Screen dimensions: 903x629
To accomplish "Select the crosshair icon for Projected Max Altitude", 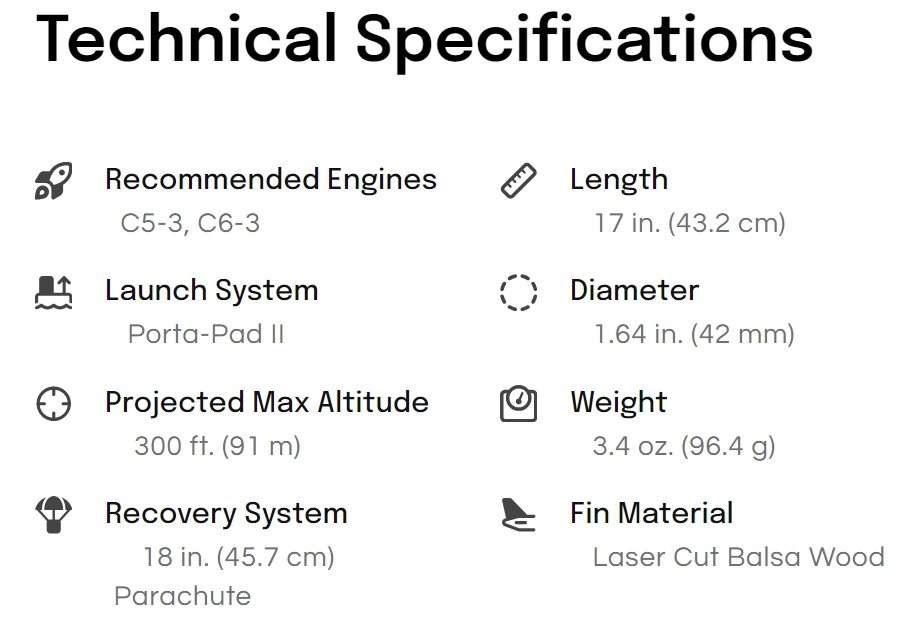I will click(x=54, y=404).
